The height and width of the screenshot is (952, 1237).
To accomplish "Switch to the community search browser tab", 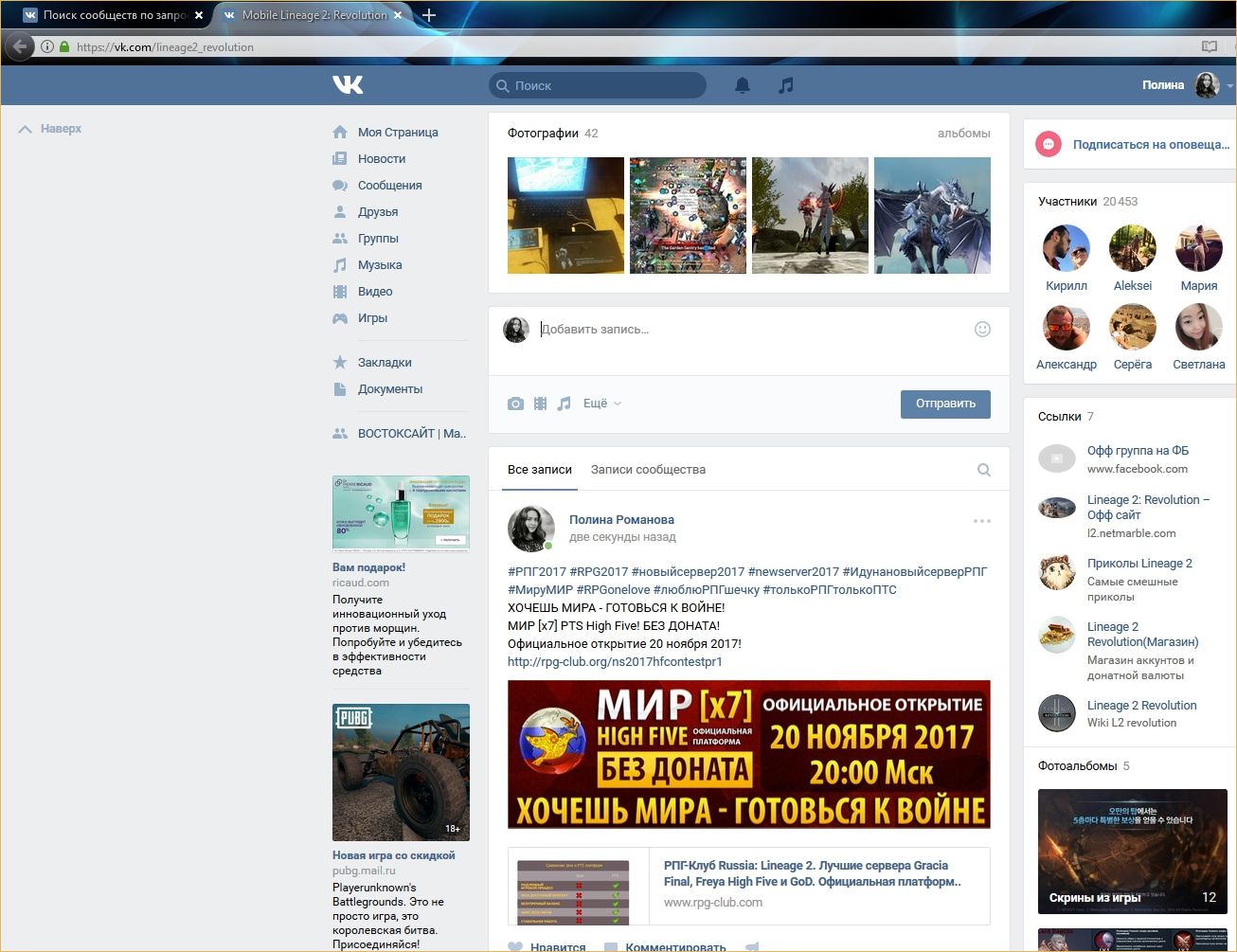I will [113, 15].
